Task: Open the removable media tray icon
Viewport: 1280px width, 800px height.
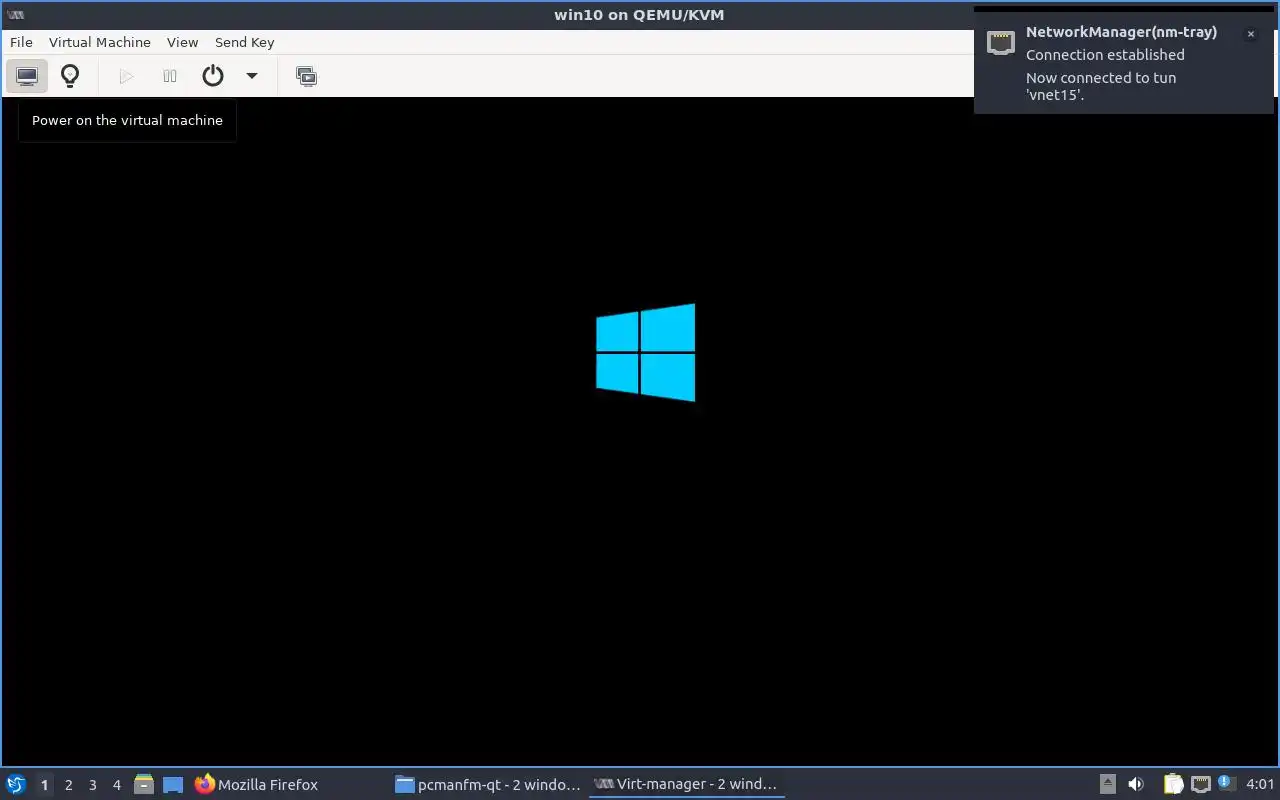Action: [x=1108, y=784]
